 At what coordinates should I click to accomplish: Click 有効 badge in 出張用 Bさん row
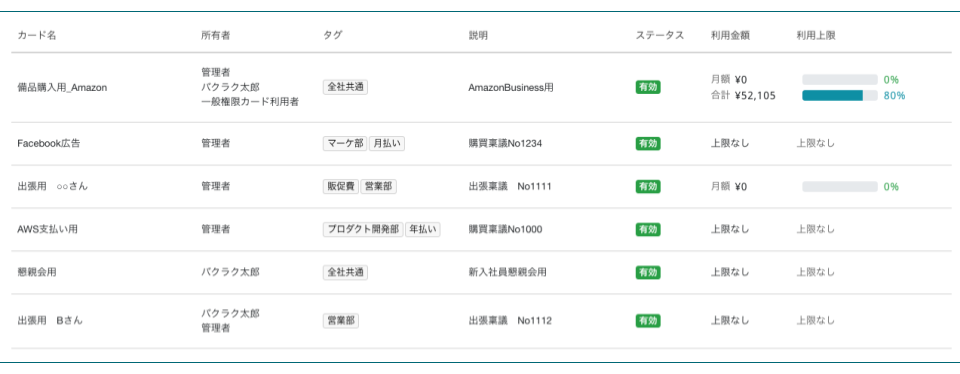point(648,321)
